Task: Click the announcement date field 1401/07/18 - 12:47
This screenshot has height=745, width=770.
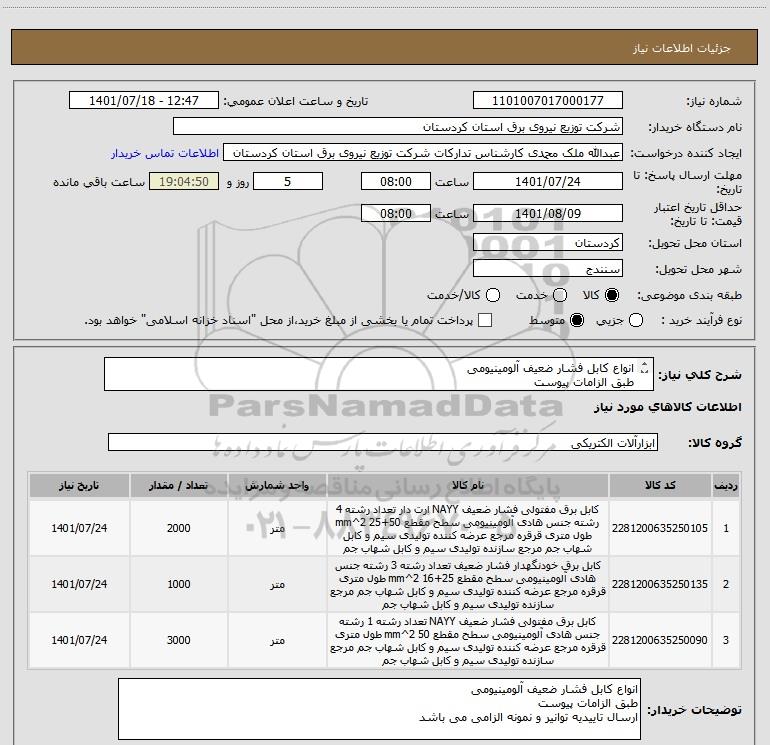Action: 144,100
